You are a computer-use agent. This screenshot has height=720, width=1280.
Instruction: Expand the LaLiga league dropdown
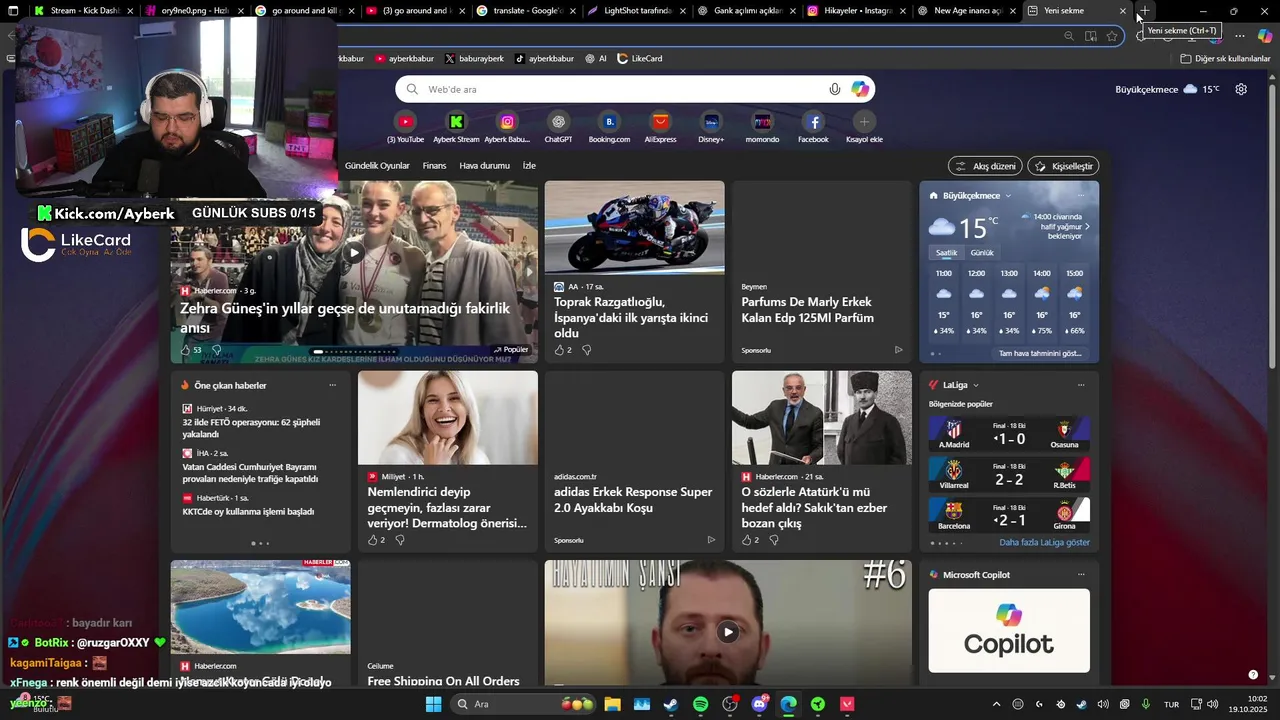click(975, 385)
